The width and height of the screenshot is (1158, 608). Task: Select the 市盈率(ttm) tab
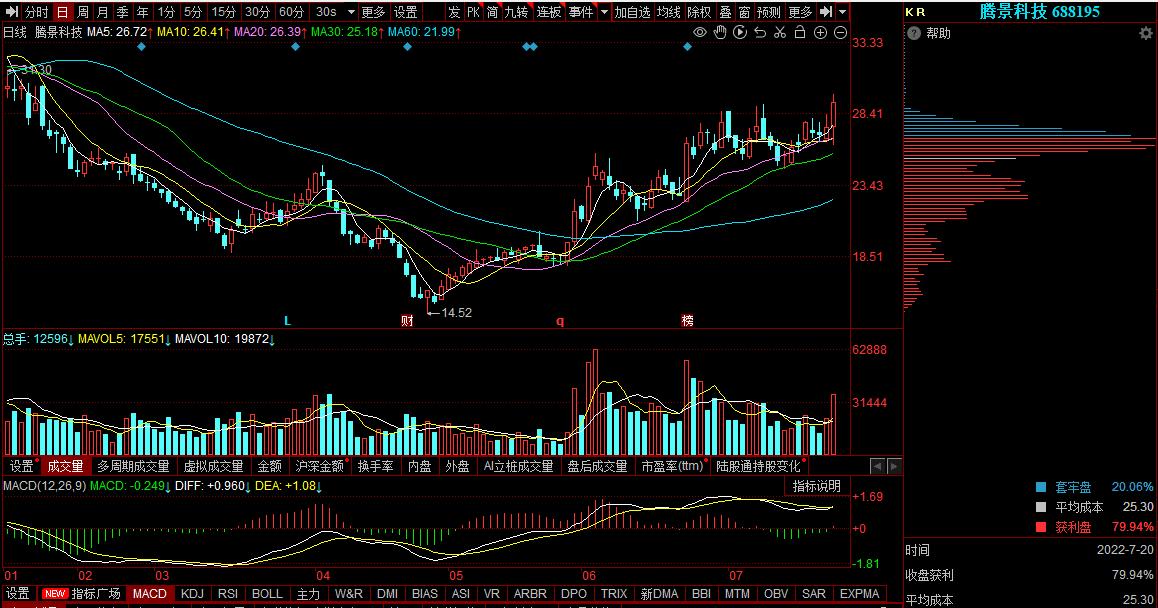click(673, 466)
